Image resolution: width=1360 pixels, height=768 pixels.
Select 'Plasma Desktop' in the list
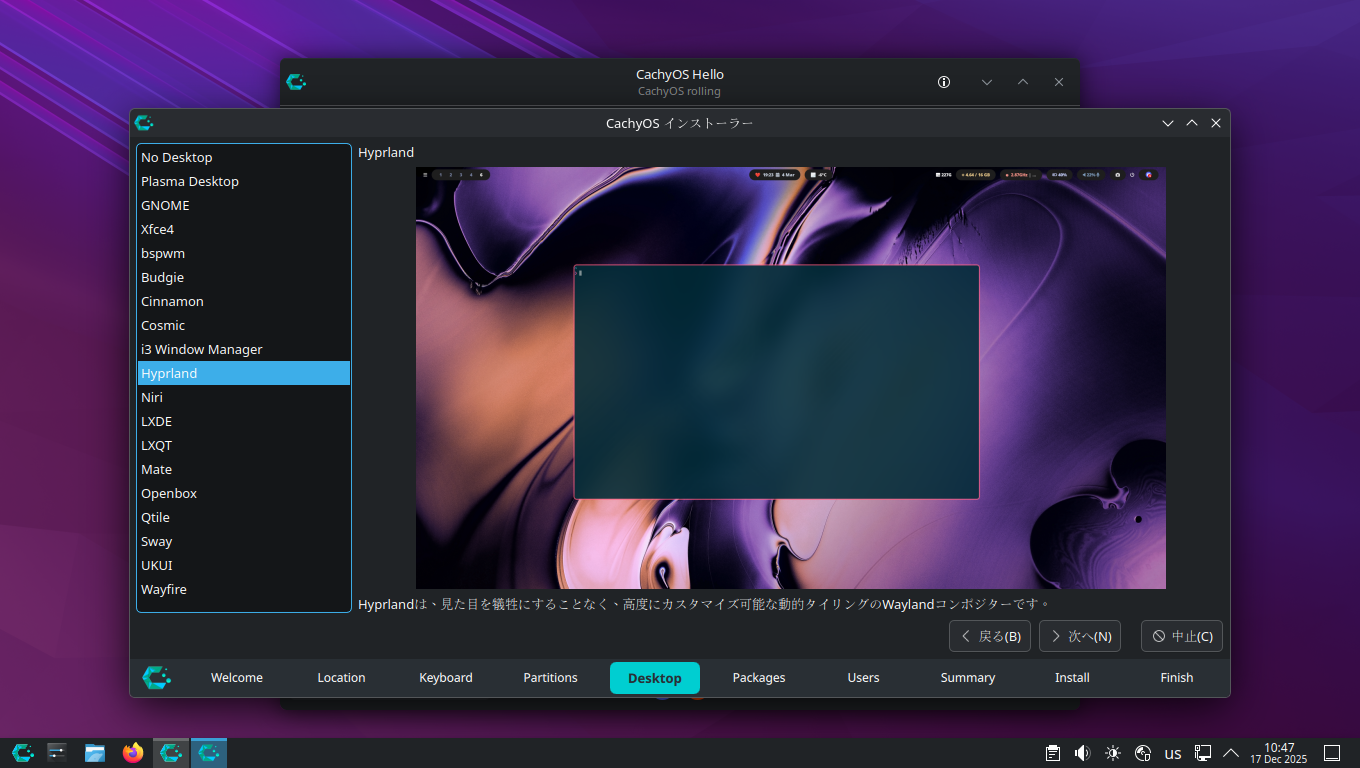point(244,181)
